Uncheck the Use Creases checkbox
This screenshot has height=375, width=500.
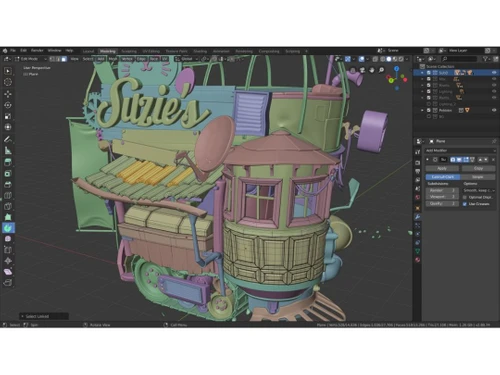pos(465,204)
